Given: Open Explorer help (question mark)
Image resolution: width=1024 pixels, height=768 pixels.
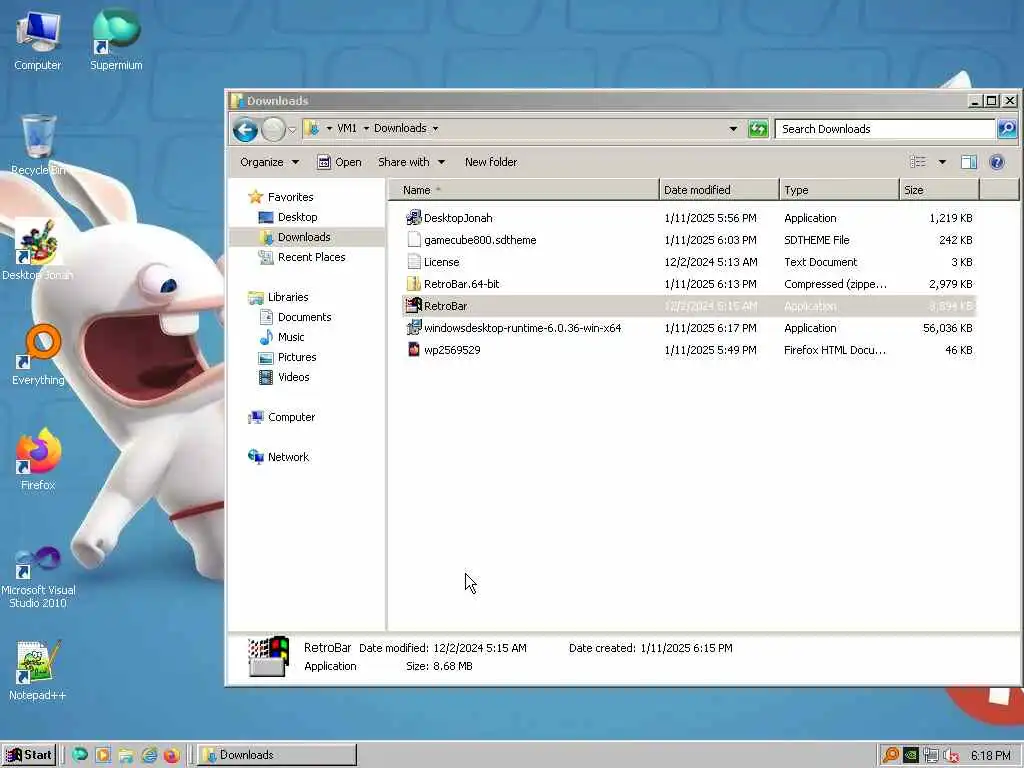Looking at the screenshot, I should (x=997, y=162).
